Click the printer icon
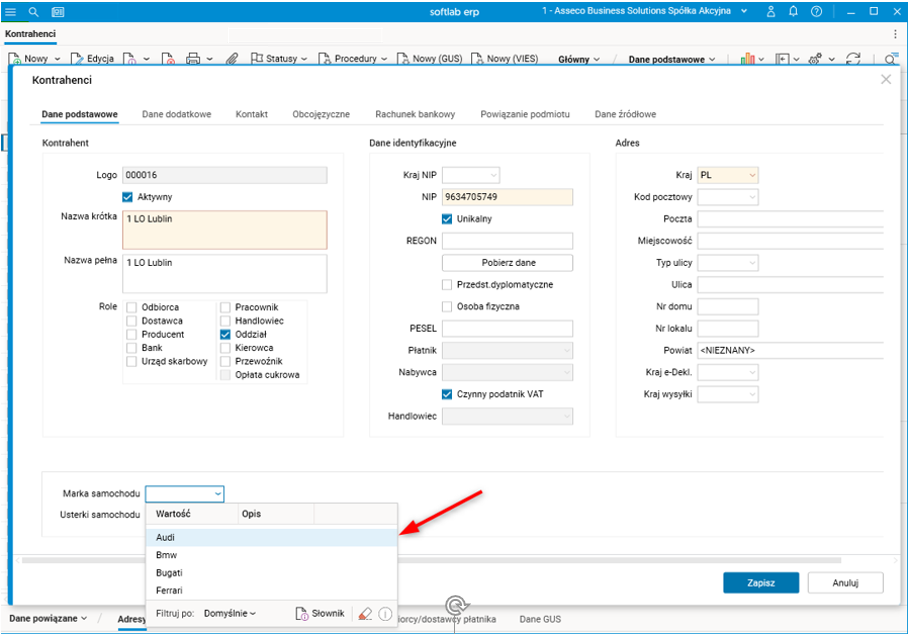The height and width of the screenshot is (634, 908). [193, 58]
